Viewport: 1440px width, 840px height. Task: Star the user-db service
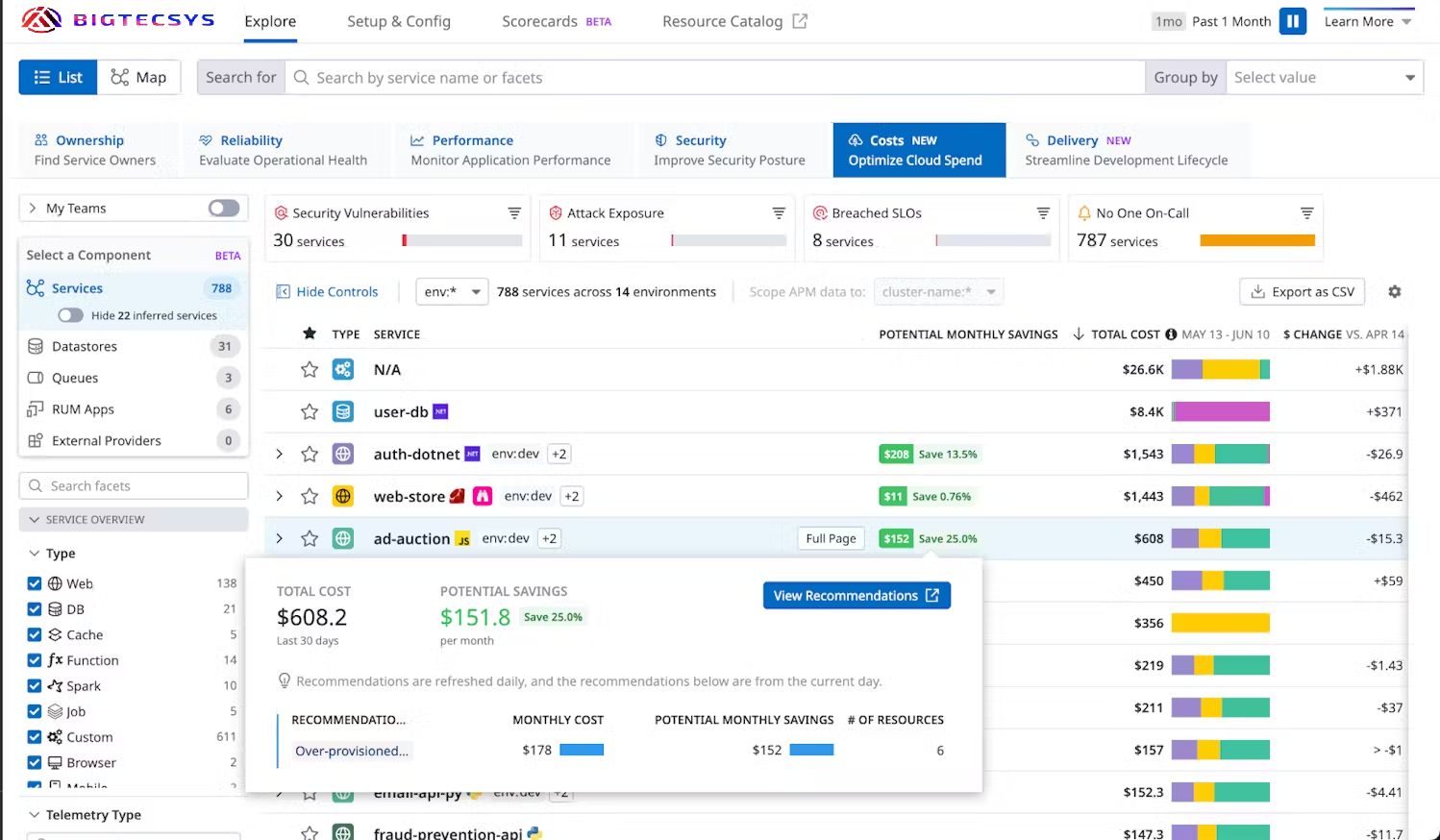tap(310, 411)
